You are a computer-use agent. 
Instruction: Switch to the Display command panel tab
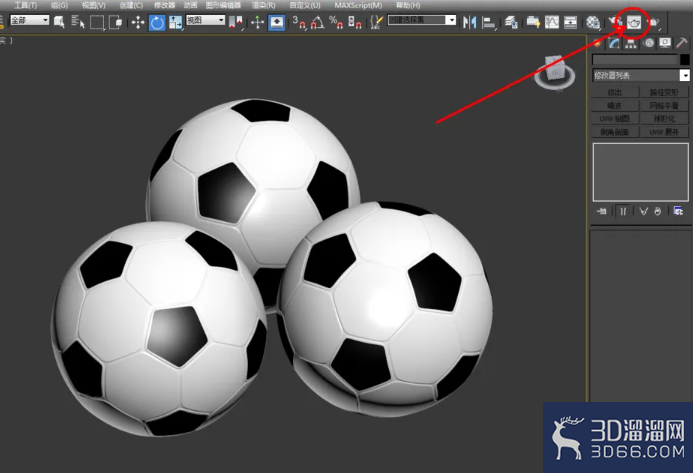pos(665,43)
